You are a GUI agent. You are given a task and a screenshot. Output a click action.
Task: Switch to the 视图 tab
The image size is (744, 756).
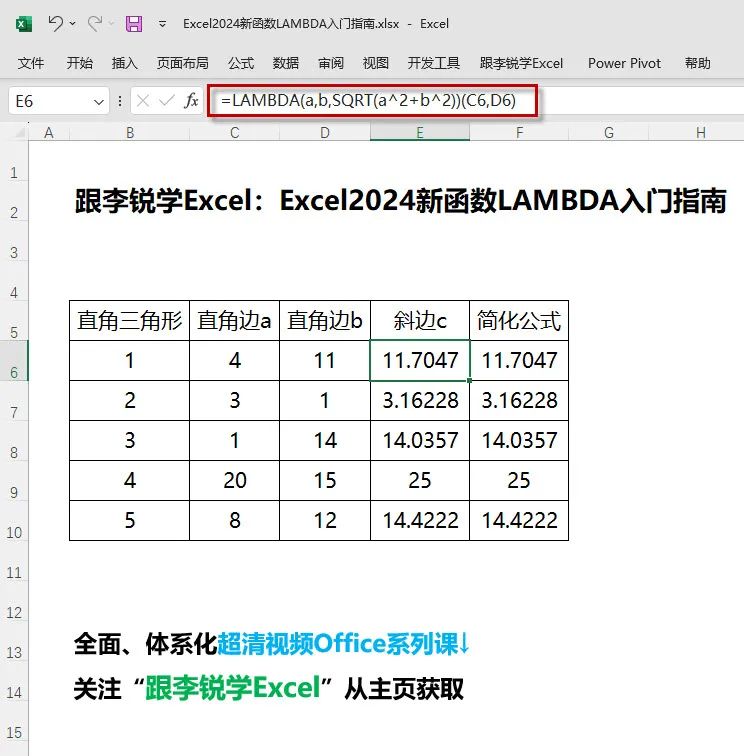point(376,63)
